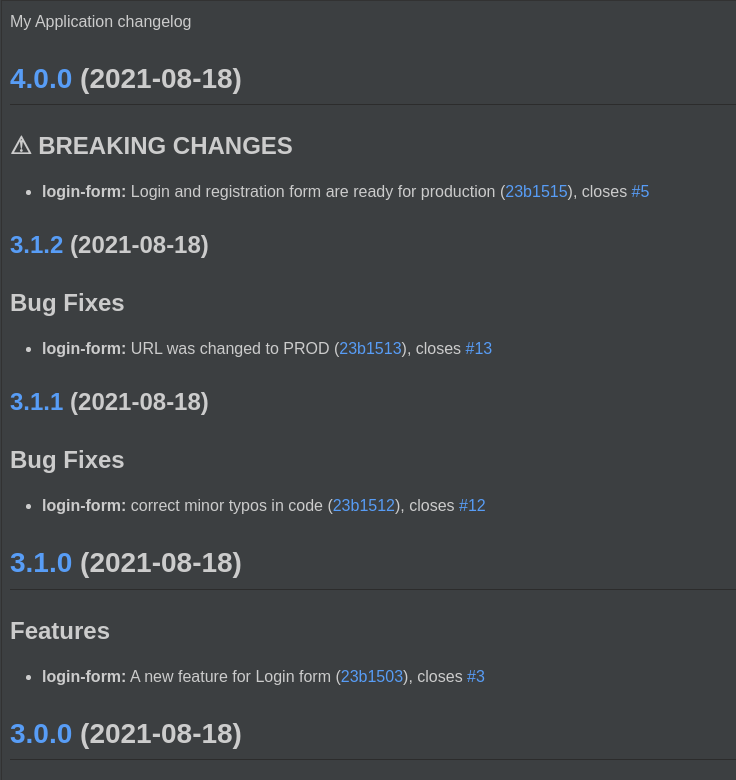
Task: Open issue link #13
Action: click(478, 349)
